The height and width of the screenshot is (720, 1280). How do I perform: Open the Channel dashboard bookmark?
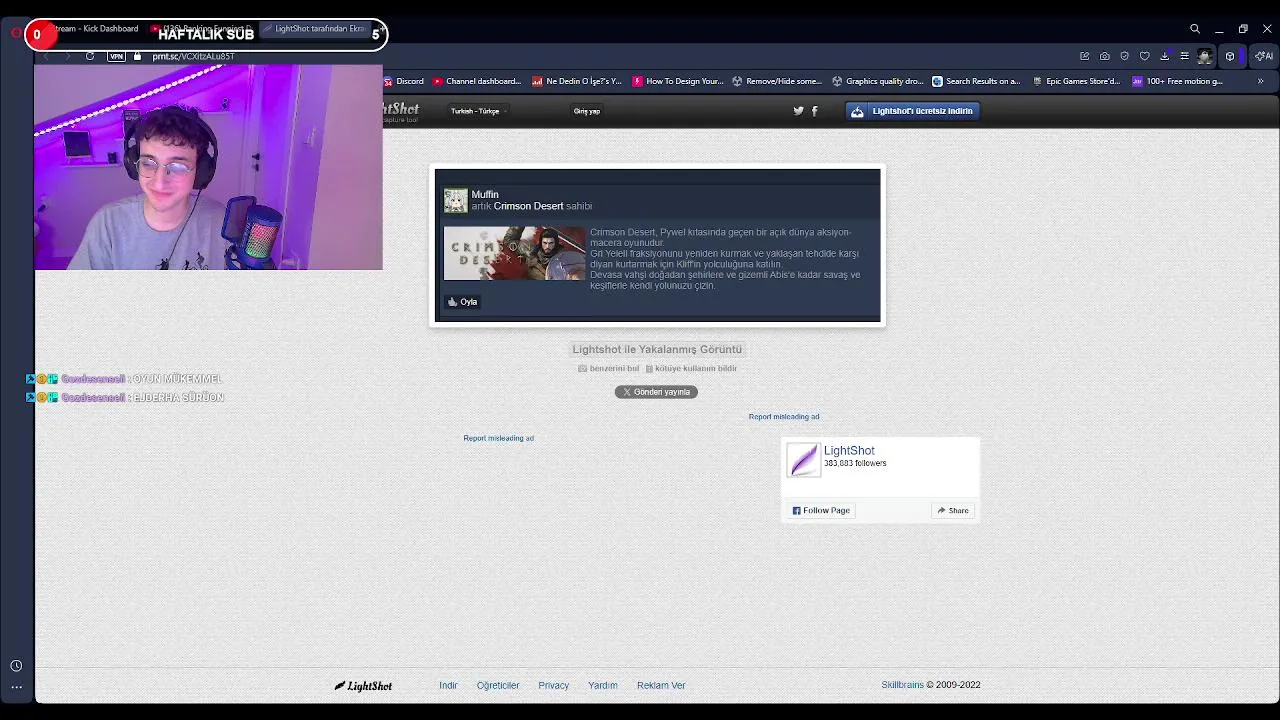pyautogui.click(x=476, y=81)
